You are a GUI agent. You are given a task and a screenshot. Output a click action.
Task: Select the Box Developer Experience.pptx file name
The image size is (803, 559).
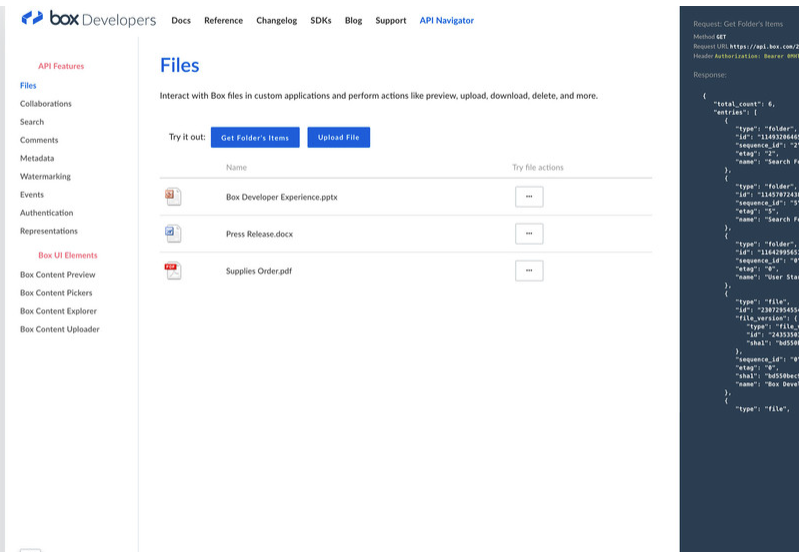(x=282, y=197)
